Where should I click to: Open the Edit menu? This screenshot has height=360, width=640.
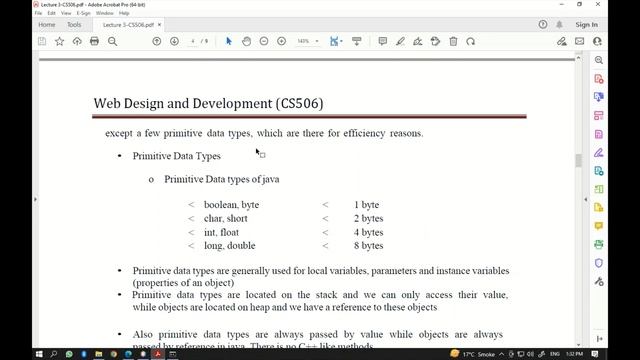(51, 13)
